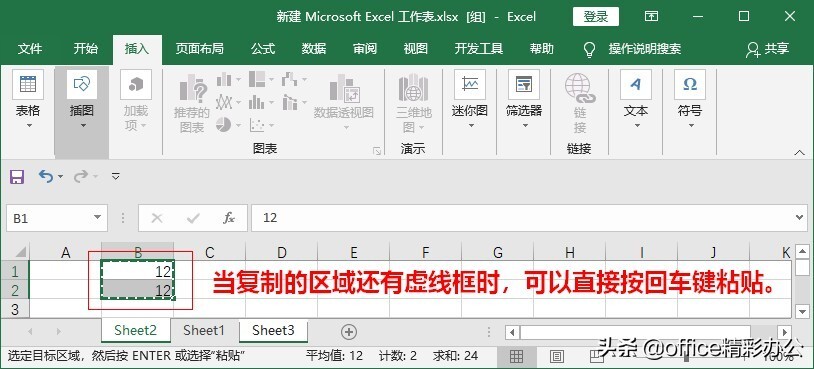Image resolution: width=814 pixels, height=369 pixels.
Task: Switch to the 视图 (View) tab
Action: pyautogui.click(x=415, y=49)
